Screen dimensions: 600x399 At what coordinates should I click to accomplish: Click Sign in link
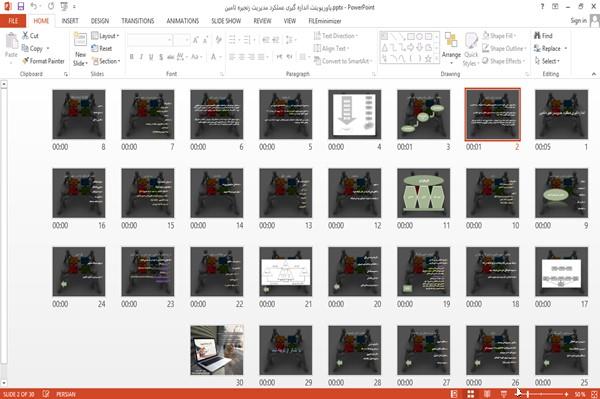click(578, 21)
